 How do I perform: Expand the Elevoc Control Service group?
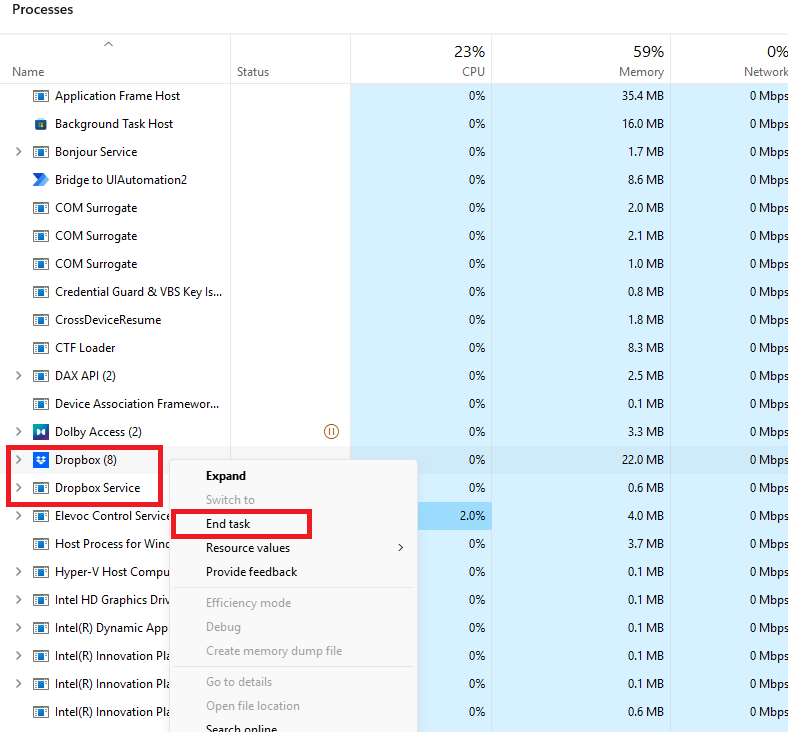click(x=19, y=516)
